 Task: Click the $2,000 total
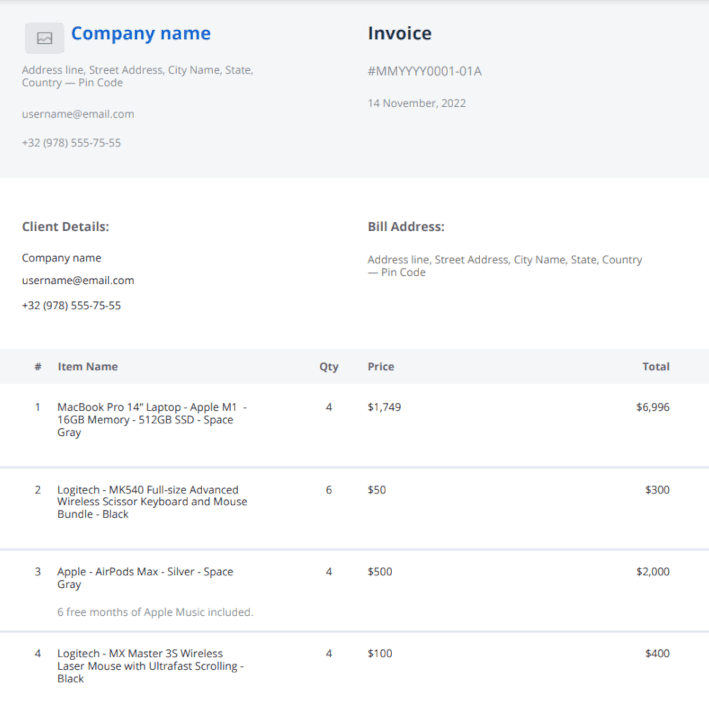[x=653, y=572]
